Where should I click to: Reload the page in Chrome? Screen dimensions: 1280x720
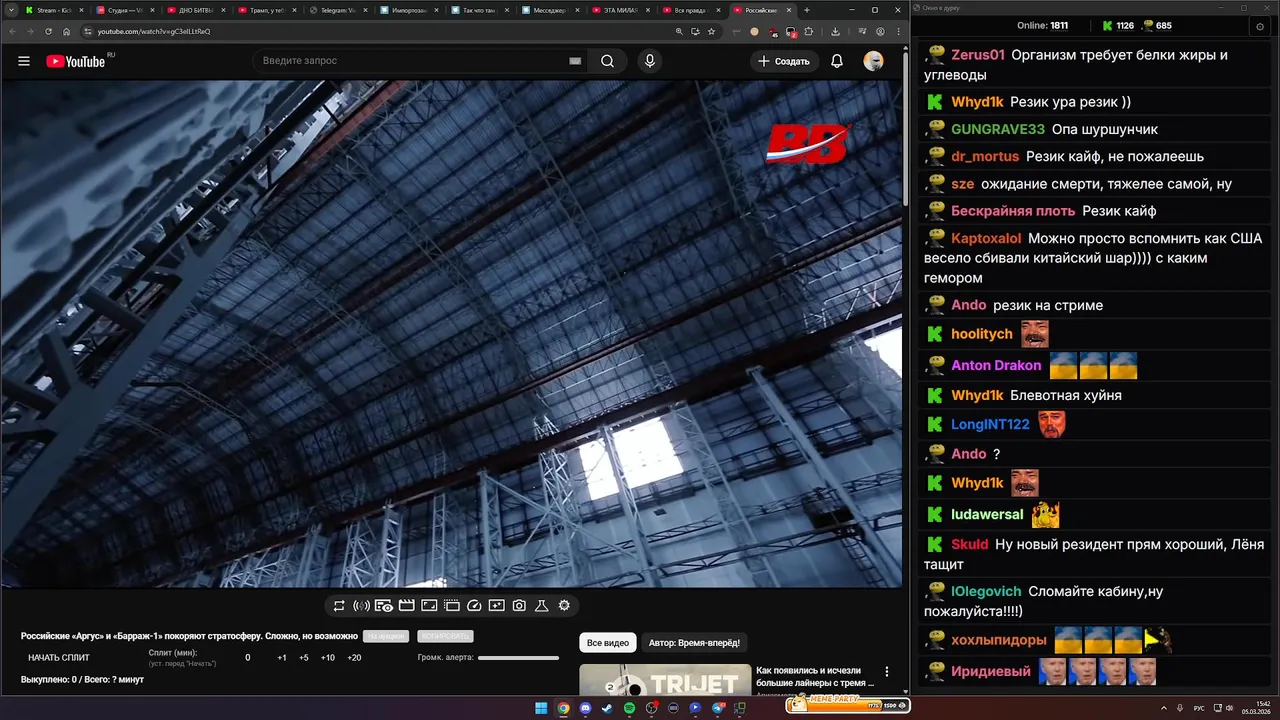pos(48,31)
